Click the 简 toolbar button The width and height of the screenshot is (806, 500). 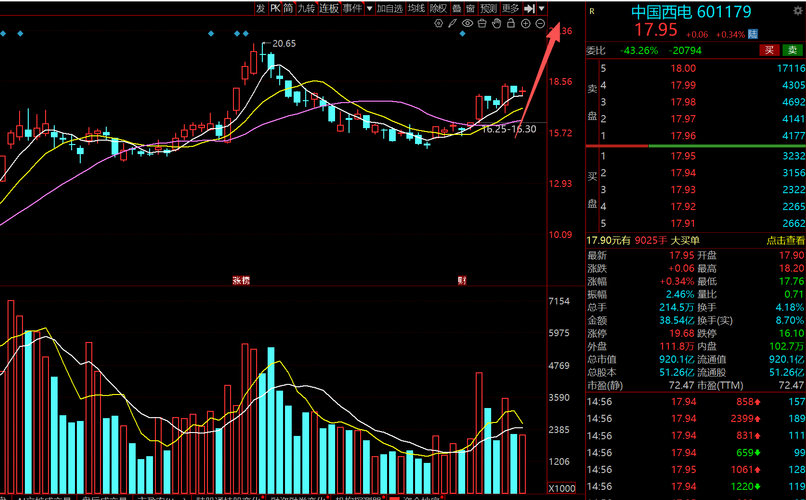pyautogui.click(x=288, y=8)
